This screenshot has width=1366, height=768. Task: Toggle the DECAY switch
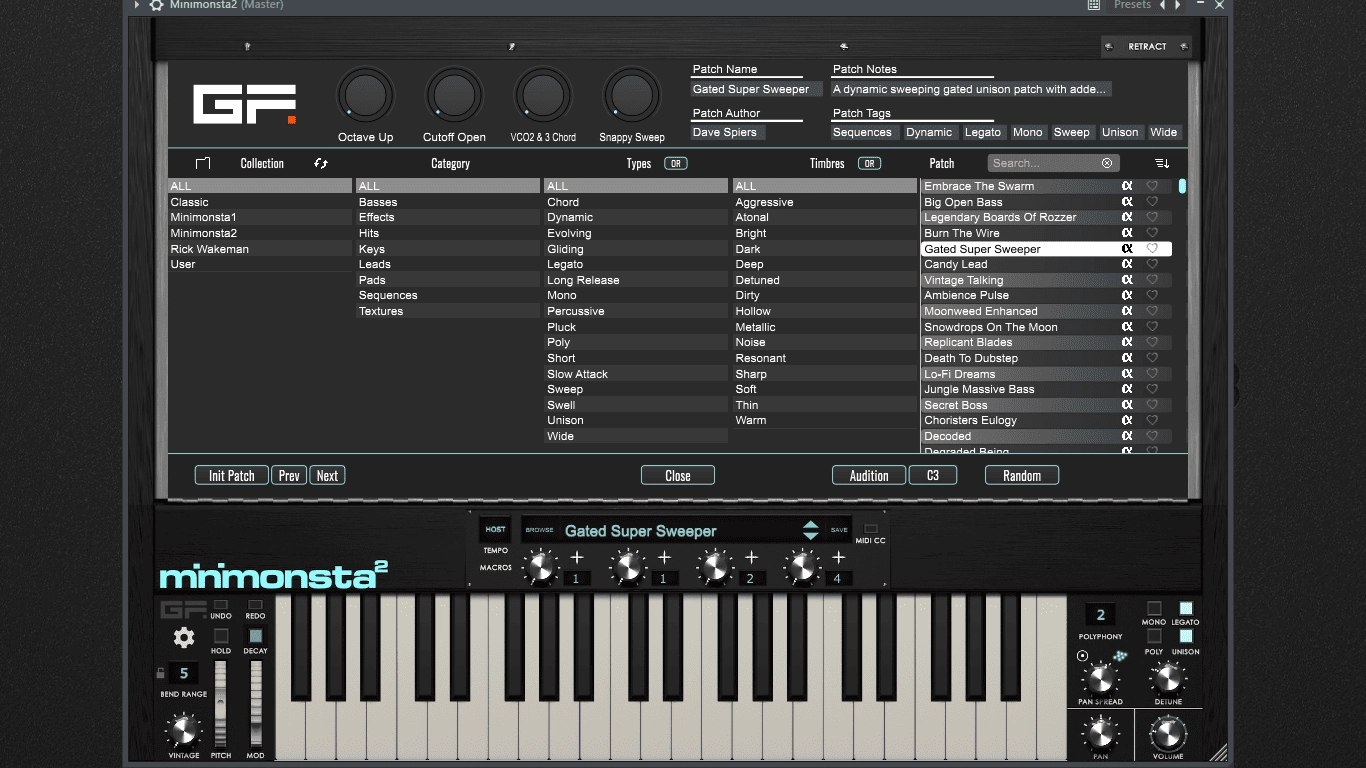255,636
